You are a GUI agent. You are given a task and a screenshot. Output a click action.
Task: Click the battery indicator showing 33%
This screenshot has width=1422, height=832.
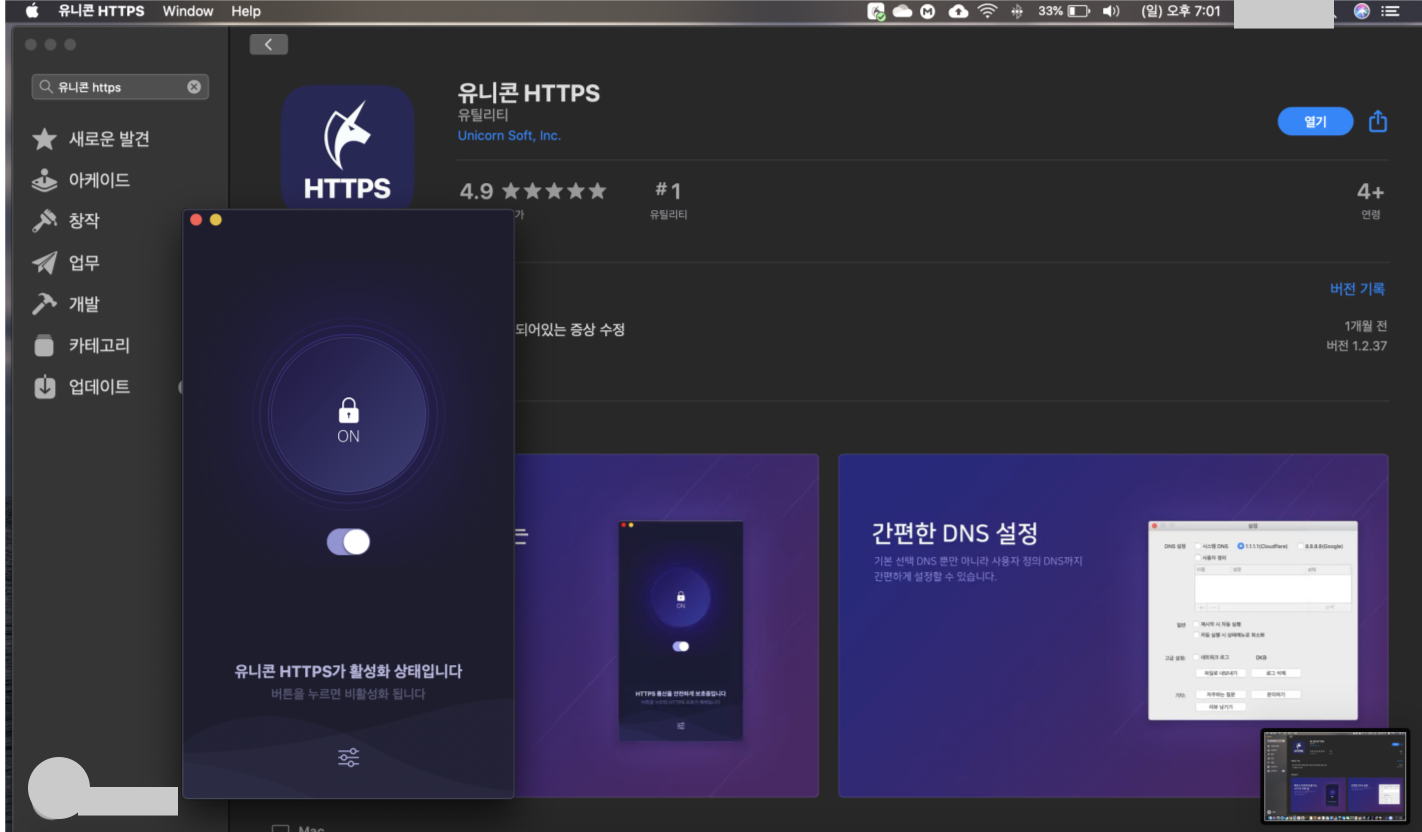(x=1064, y=11)
